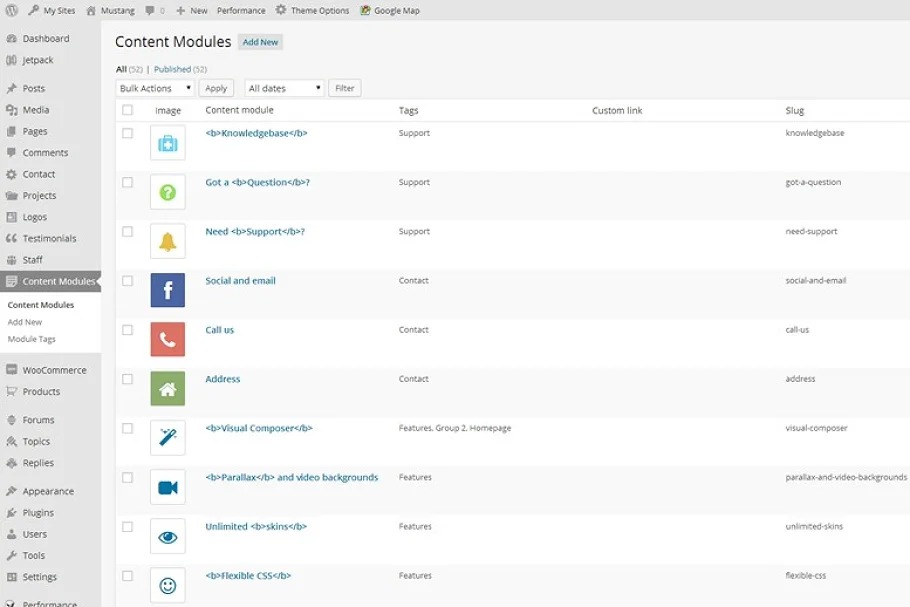Click the video camera icon for Parallax module

click(167, 487)
